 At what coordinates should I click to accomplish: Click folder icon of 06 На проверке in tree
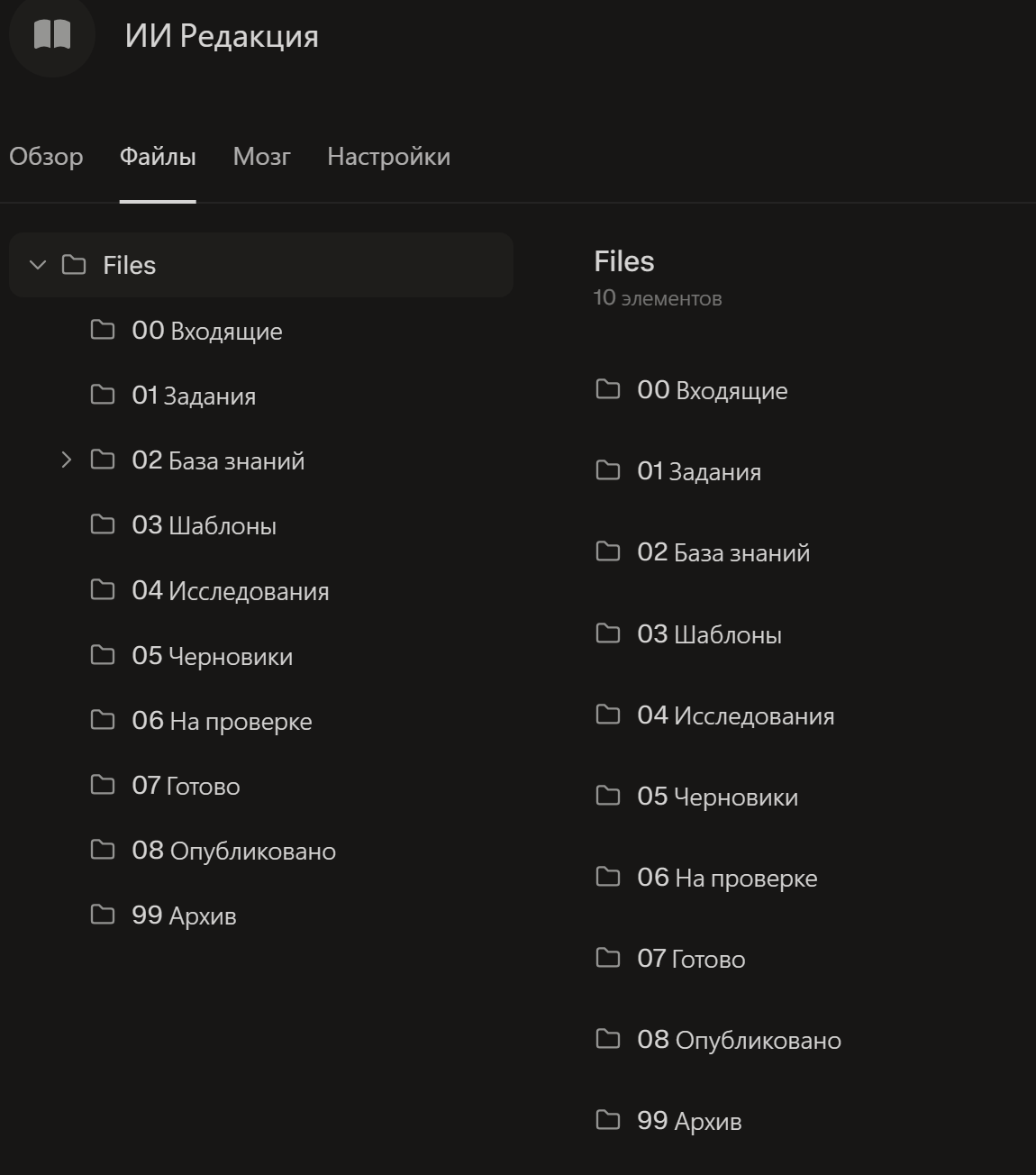tap(103, 720)
